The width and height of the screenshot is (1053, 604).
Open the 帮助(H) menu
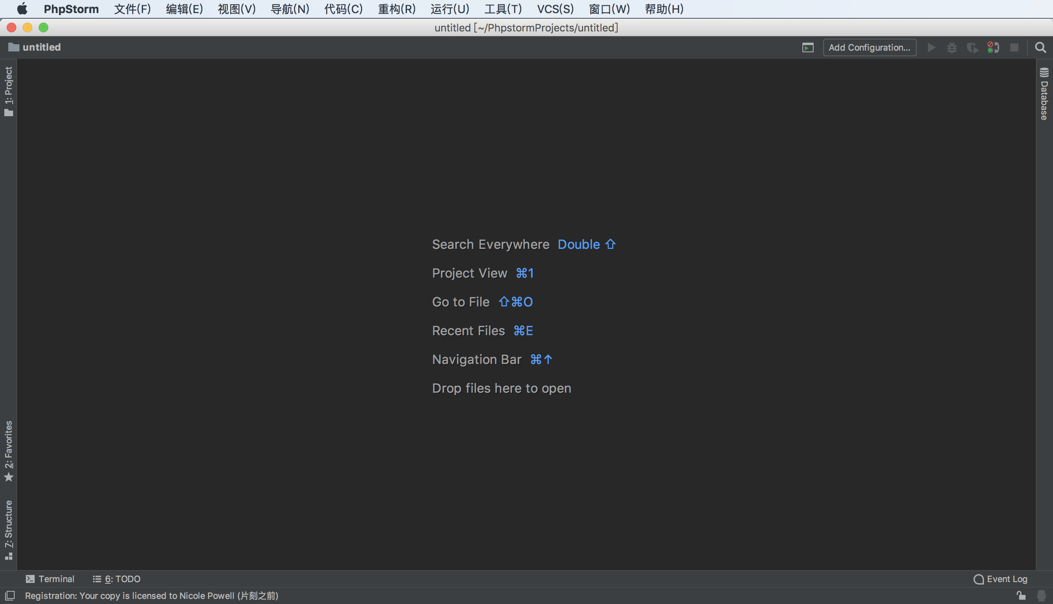(663, 9)
